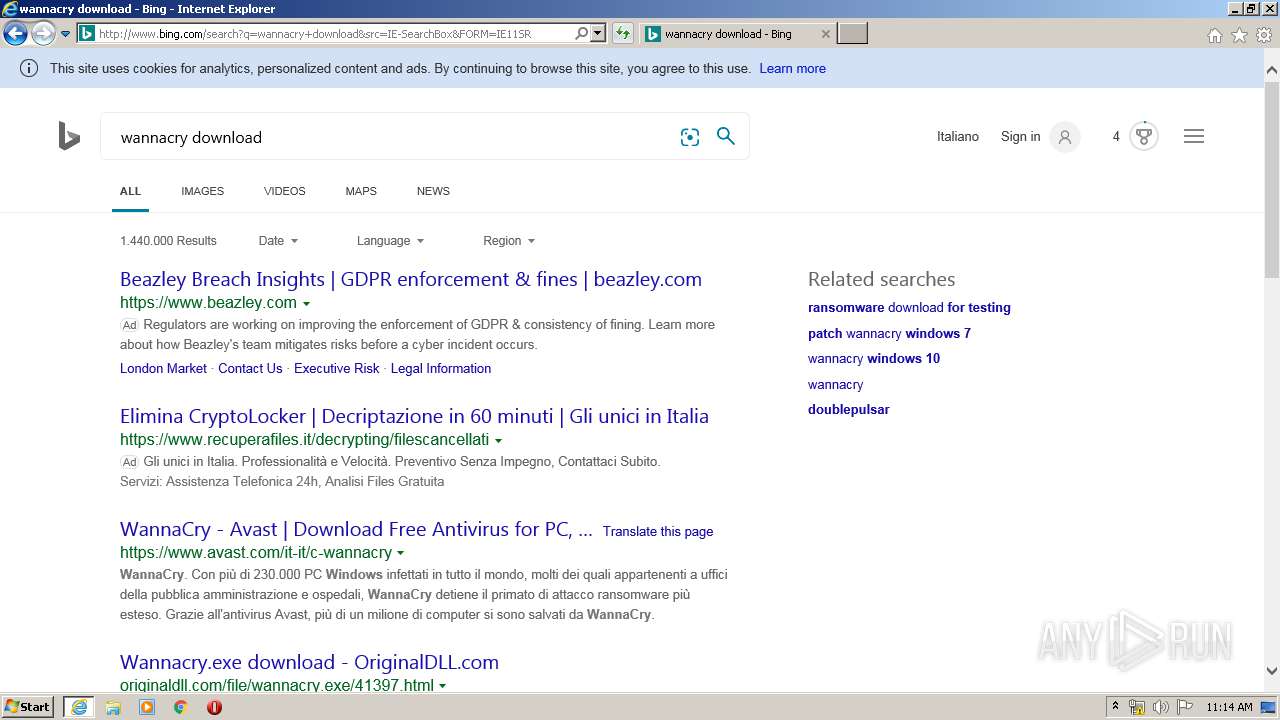
Task: Focus the Bing search input field
Action: (390, 137)
